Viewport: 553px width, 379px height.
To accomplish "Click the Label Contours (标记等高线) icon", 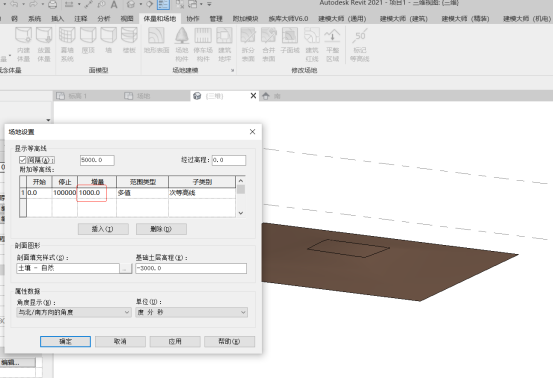I will click(x=359, y=36).
